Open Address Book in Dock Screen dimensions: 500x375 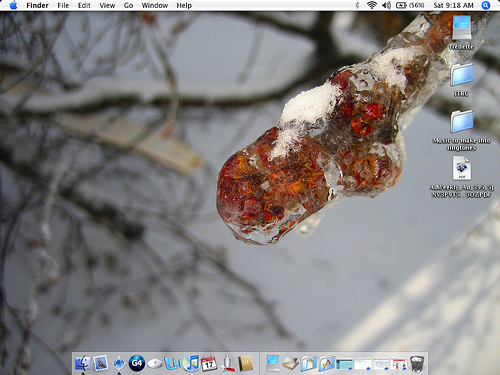[246, 363]
